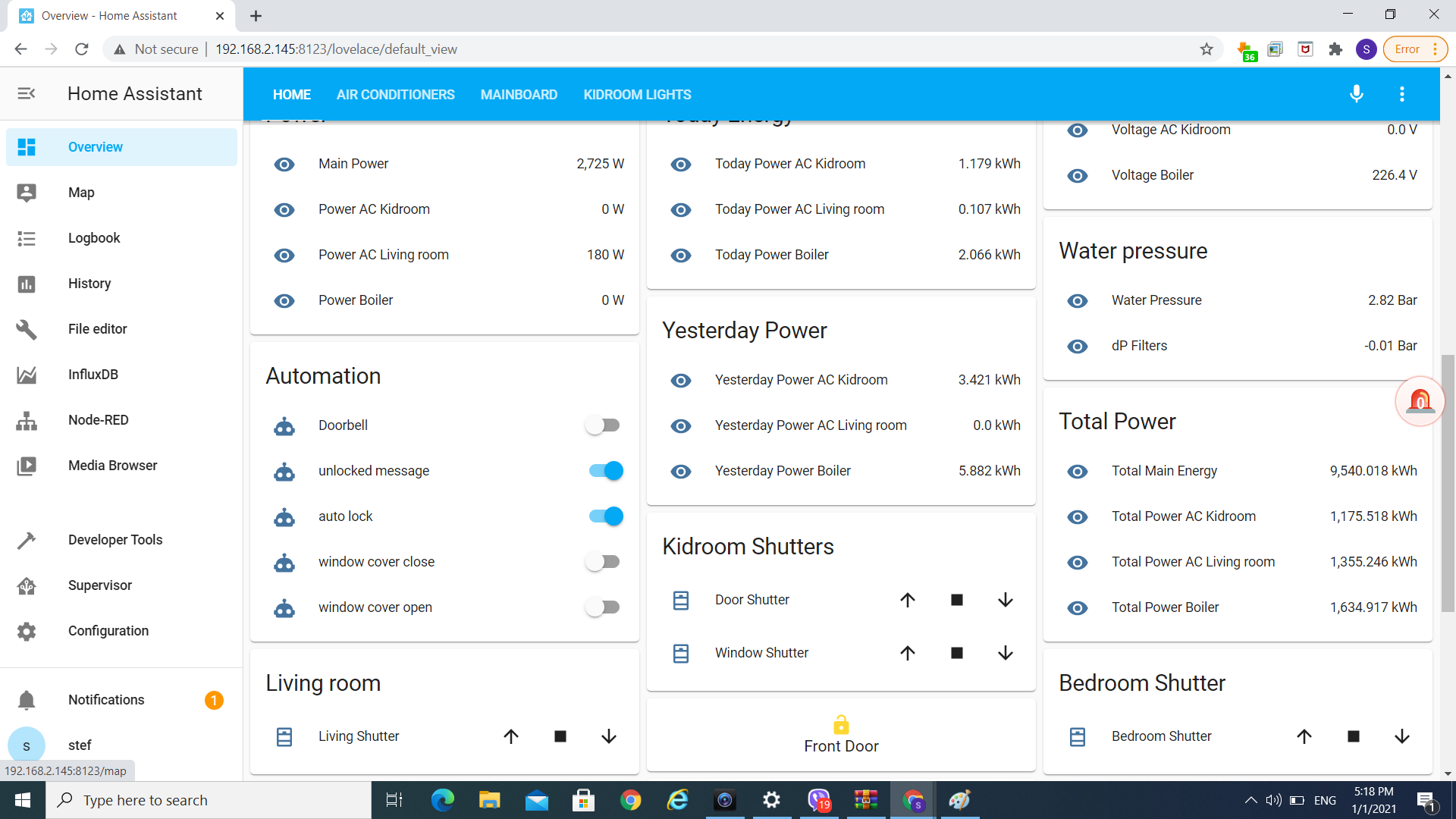Click the floating red alarm badge
The height and width of the screenshot is (819, 1456).
(1420, 401)
